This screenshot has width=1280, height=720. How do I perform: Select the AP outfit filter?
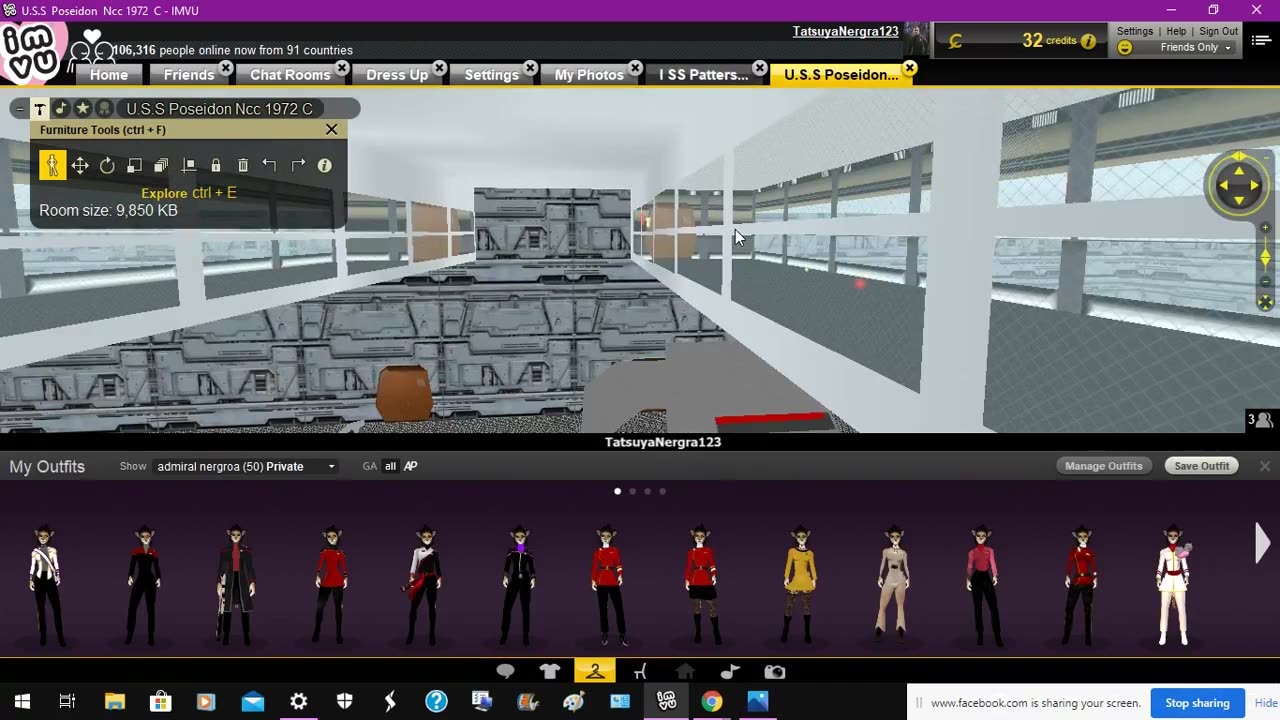point(410,466)
